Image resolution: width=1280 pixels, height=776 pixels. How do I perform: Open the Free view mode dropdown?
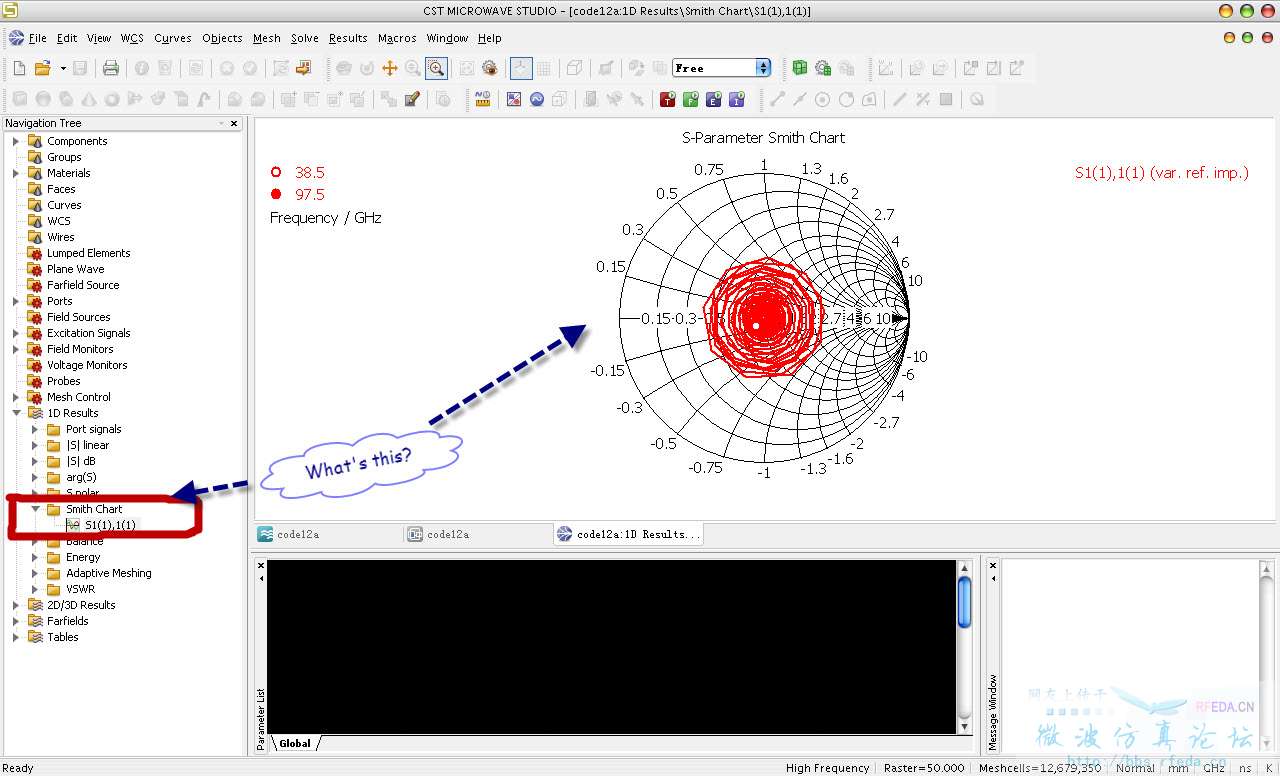tap(763, 68)
